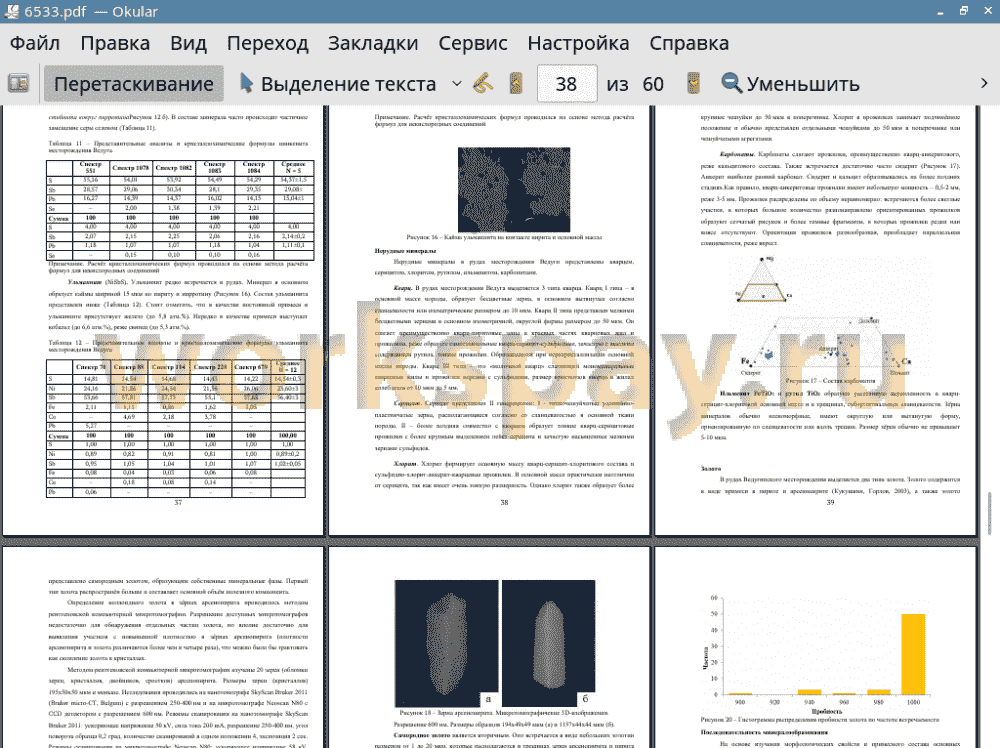Click the page numbered 39
Image resolution: width=1000 pixels, height=748 pixels.
coord(816,320)
